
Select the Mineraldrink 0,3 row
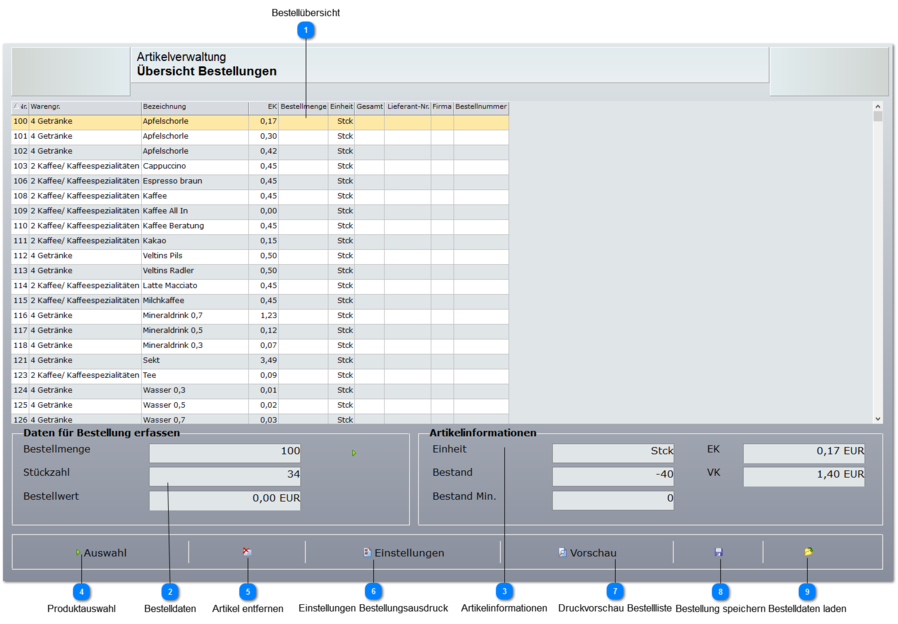(259, 345)
